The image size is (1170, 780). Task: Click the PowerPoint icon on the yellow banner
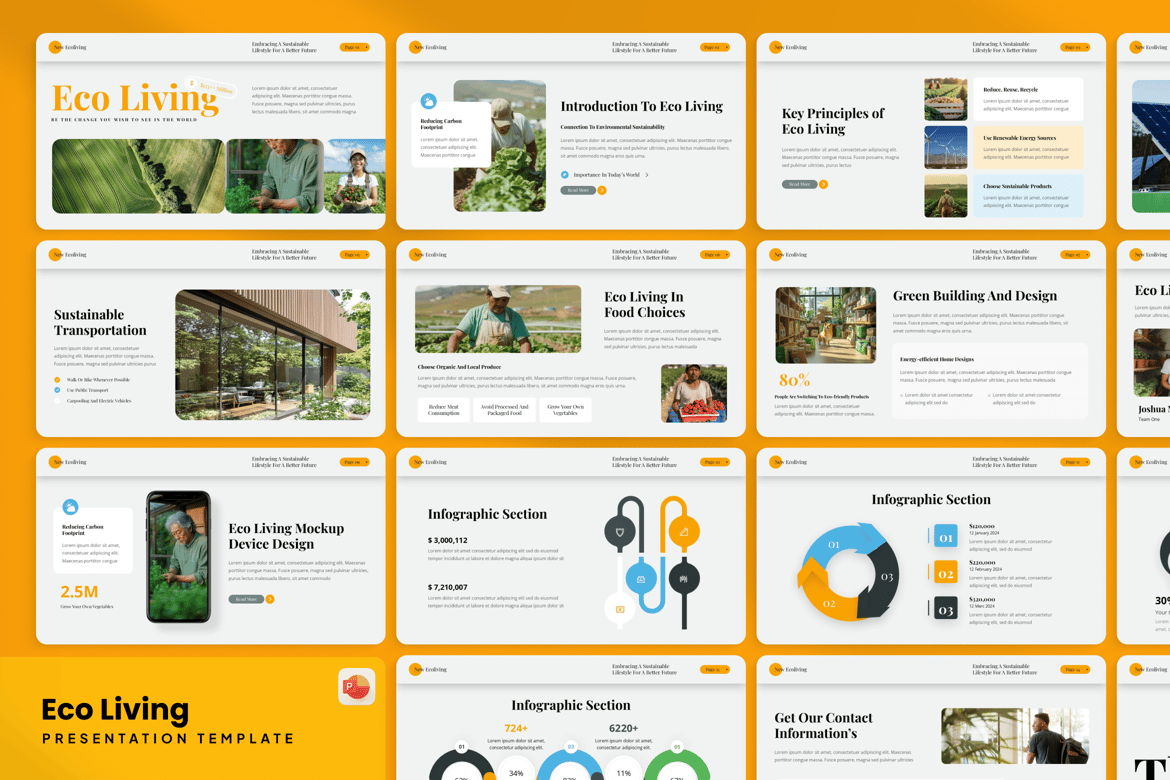point(357,687)
